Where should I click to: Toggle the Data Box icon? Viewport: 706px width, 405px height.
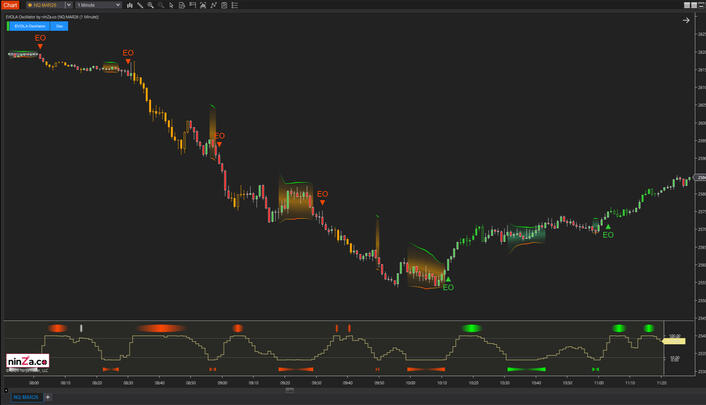(224, 5)
